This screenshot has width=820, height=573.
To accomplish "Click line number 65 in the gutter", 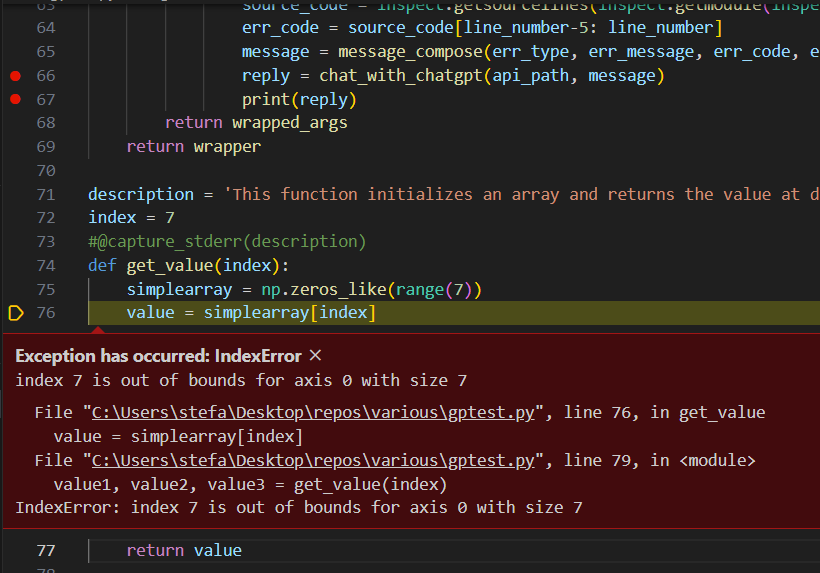I will point(46,52).
